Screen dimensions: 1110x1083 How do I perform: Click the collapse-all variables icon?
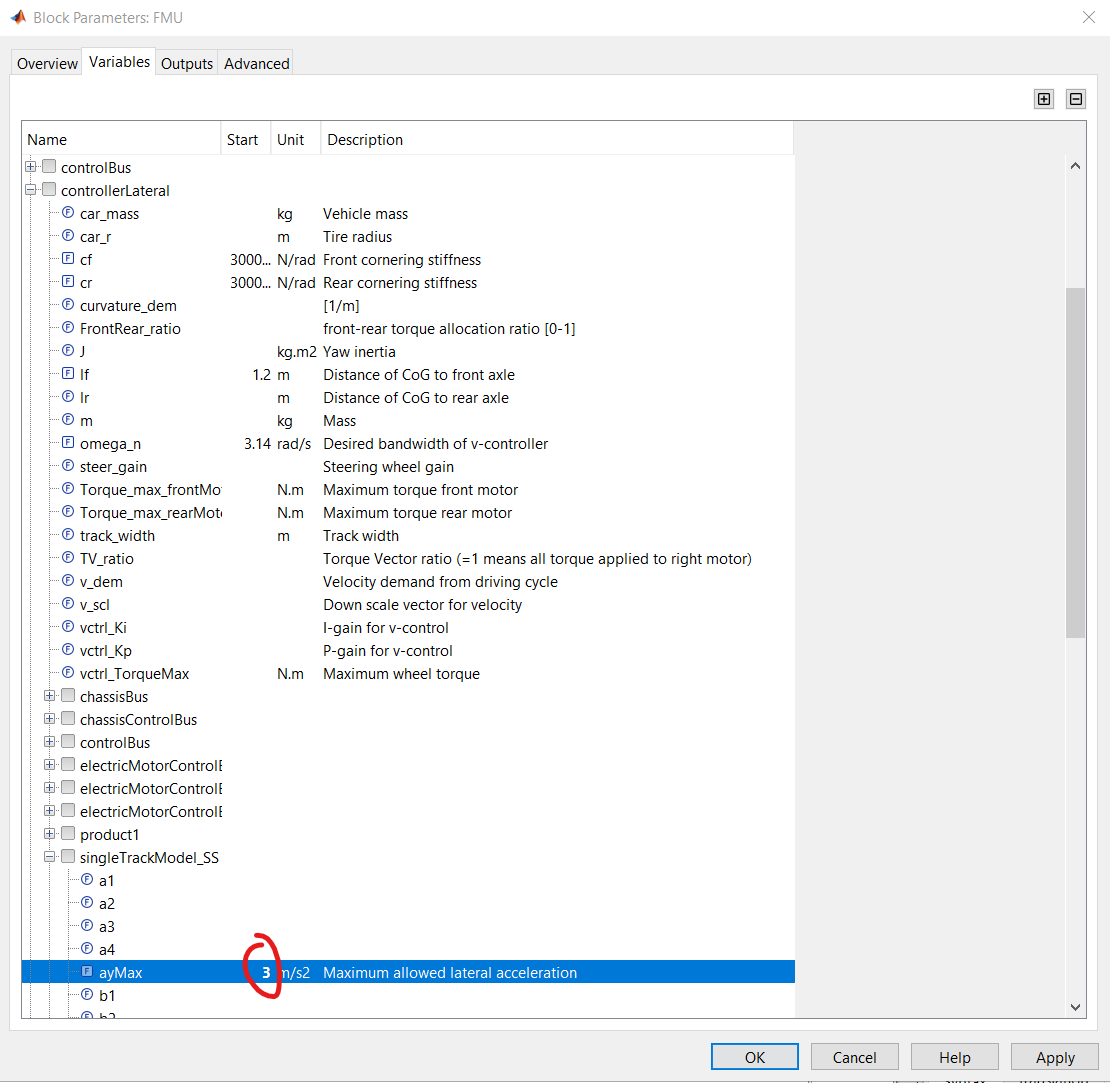click(x=1075, y=98)
